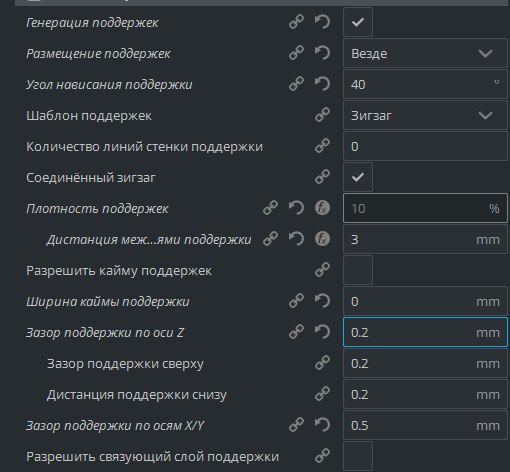Click reset arrow for Зазор по осям X/Y
Screen dimensions: 510x472
[x=322, y=425]
